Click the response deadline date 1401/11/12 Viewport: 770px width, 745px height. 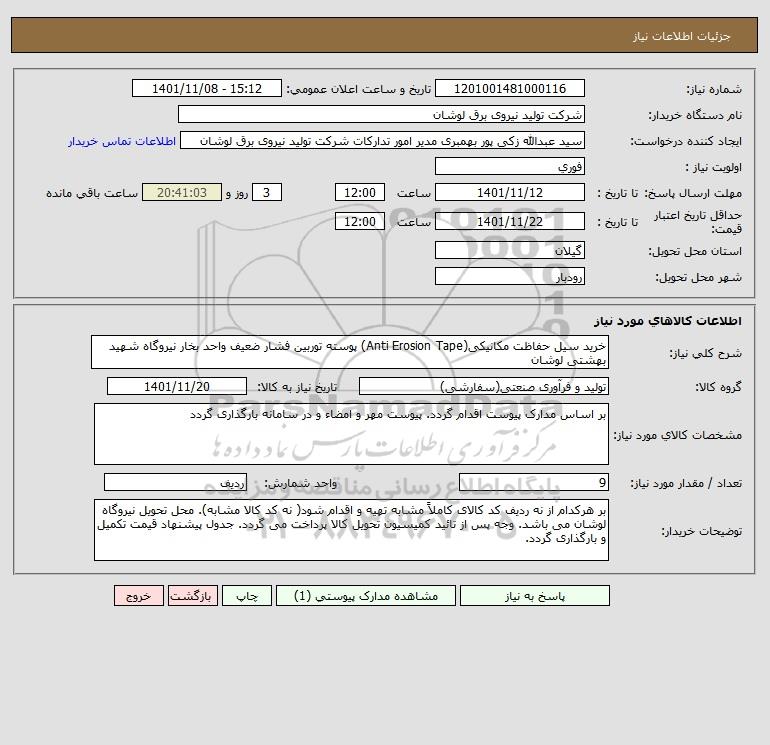coord(510,193)
